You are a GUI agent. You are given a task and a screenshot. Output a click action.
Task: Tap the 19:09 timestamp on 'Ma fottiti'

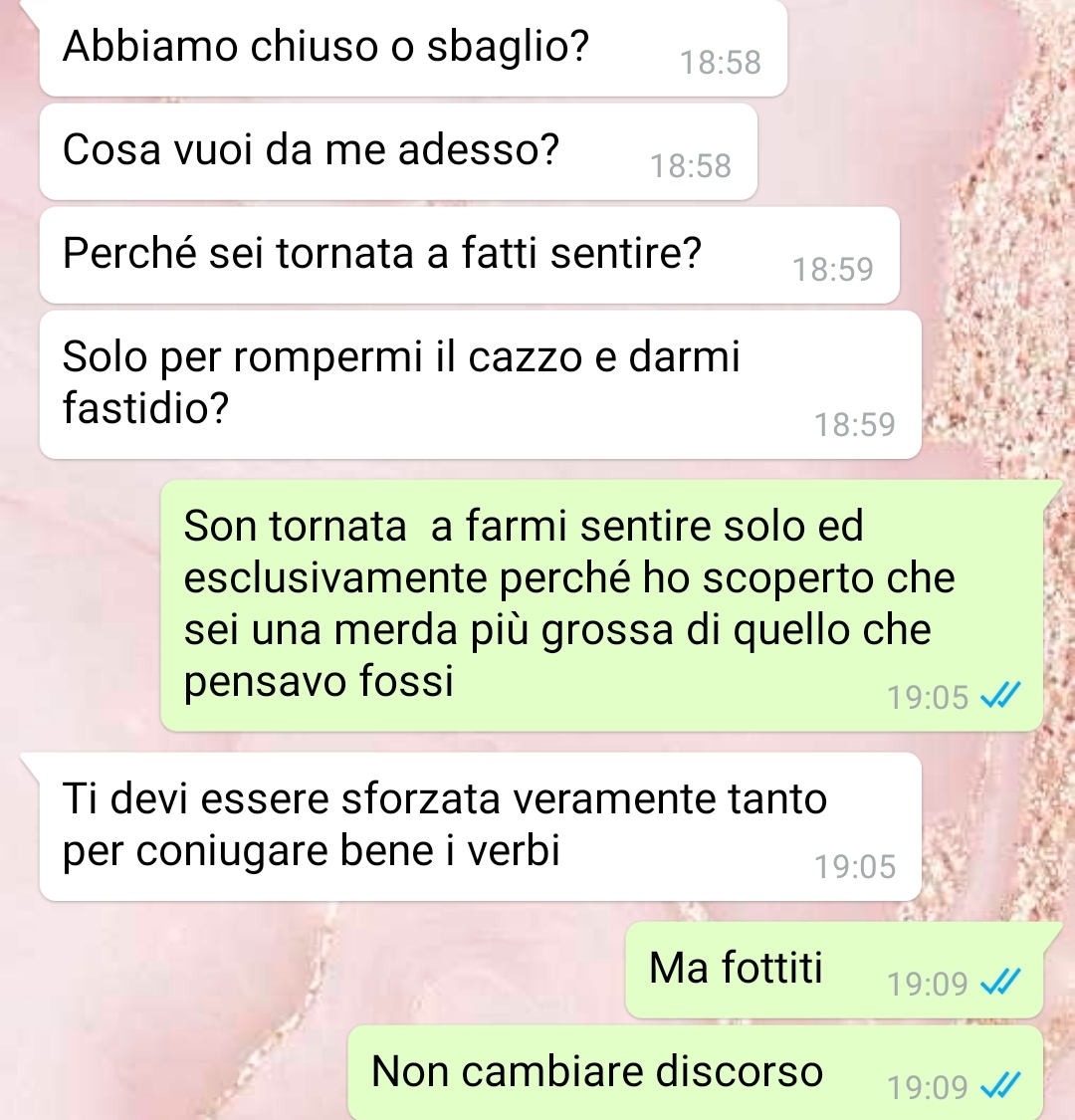click(x=927, y=985)
